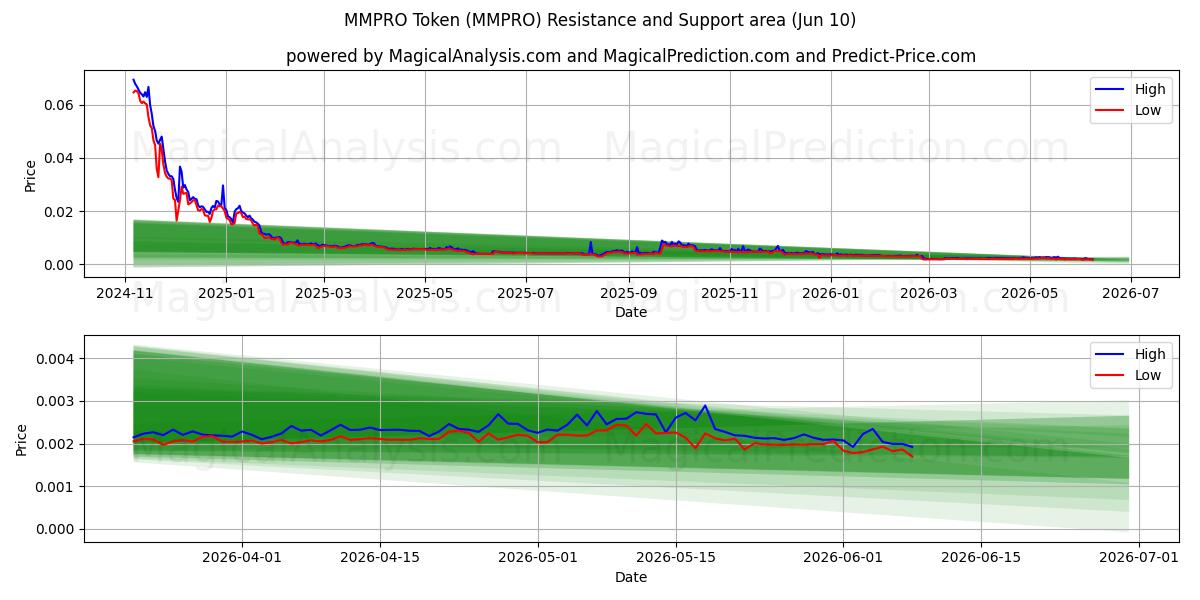Click the '2024-11' x-axis label in top chart

[x=125, y=293]
